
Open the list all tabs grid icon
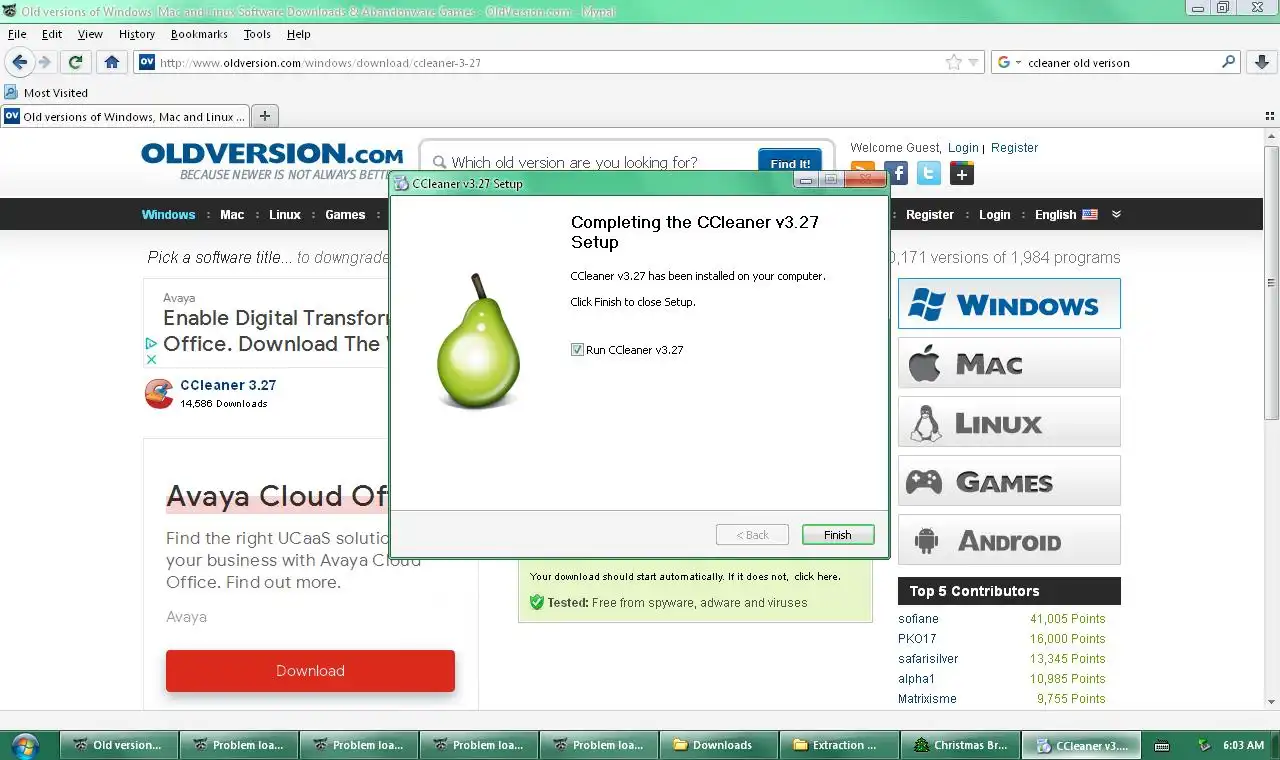click(x=1270, y=116)
